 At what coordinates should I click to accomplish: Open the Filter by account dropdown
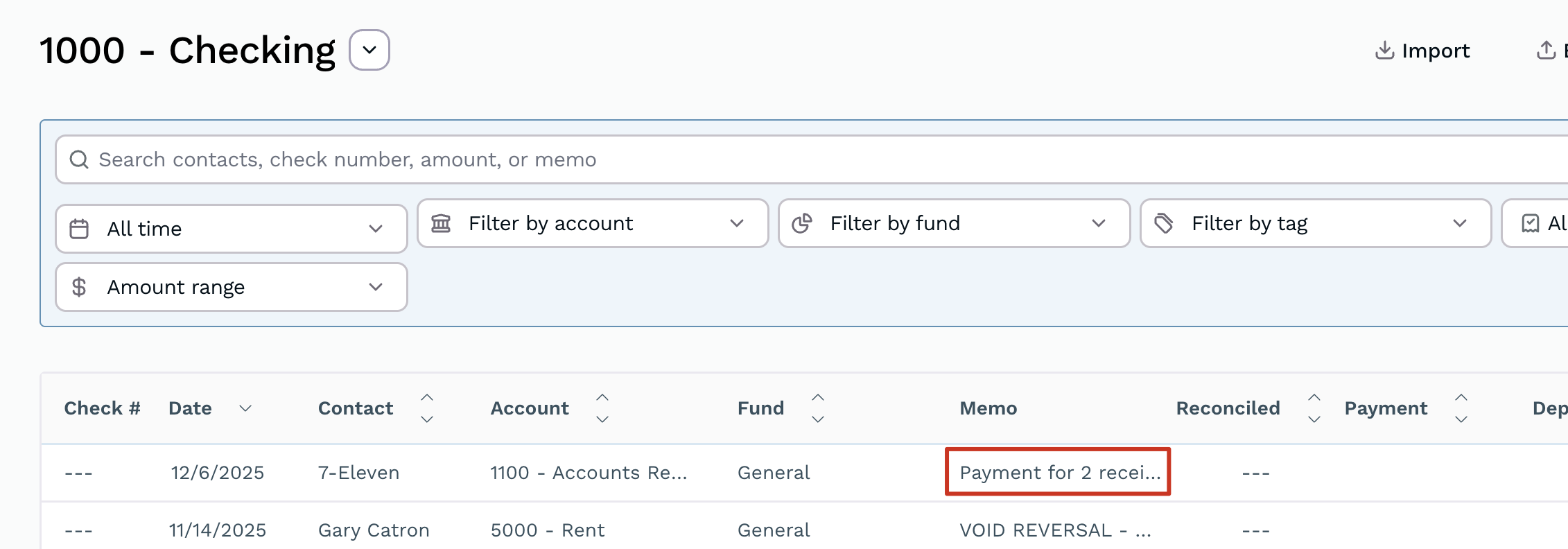pos(736,223)
